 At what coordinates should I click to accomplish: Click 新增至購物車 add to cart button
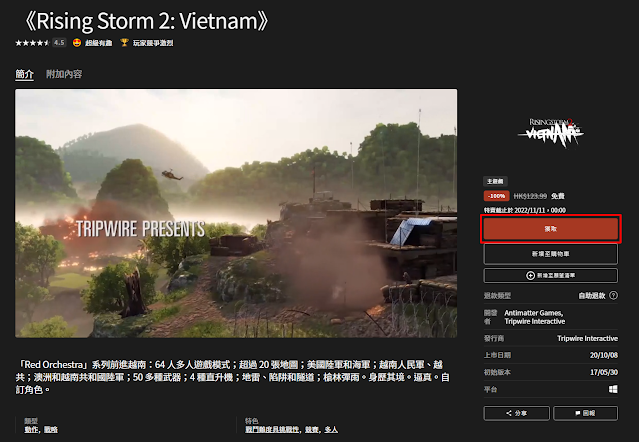551,254
